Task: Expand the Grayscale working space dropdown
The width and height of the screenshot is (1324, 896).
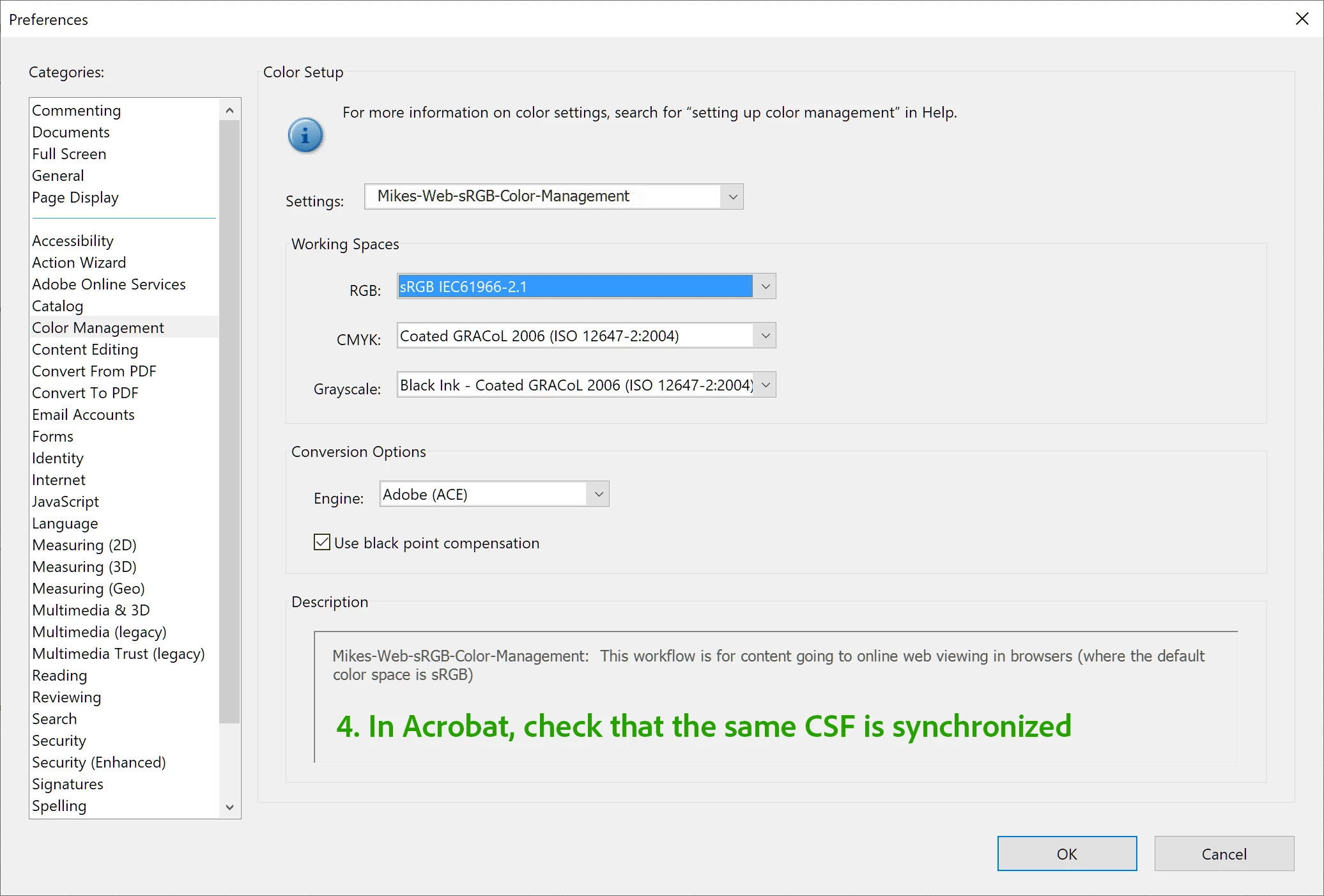Action: pyautogui.click(x=765, y=385)
